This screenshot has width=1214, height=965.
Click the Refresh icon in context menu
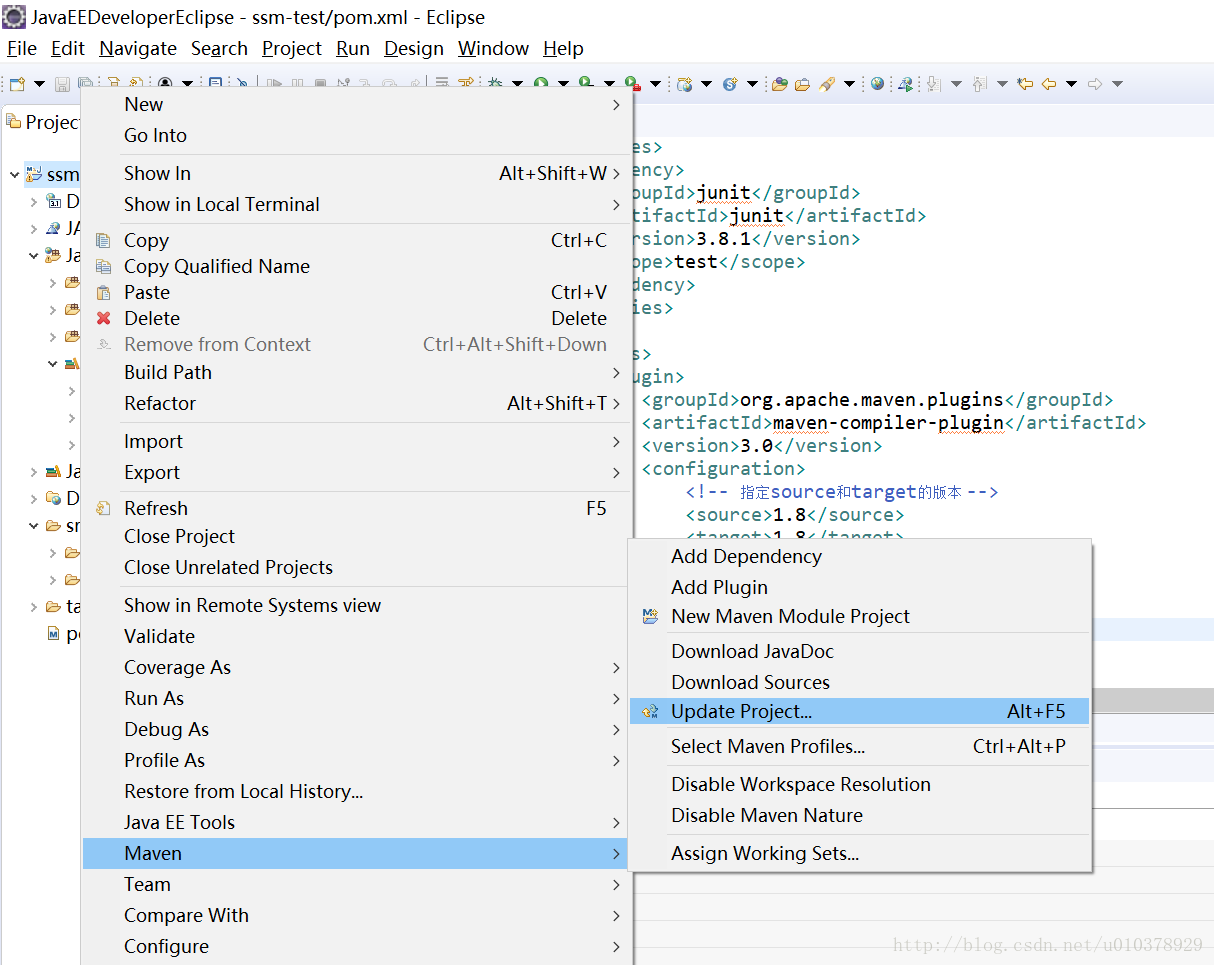[x=103, y=508]
